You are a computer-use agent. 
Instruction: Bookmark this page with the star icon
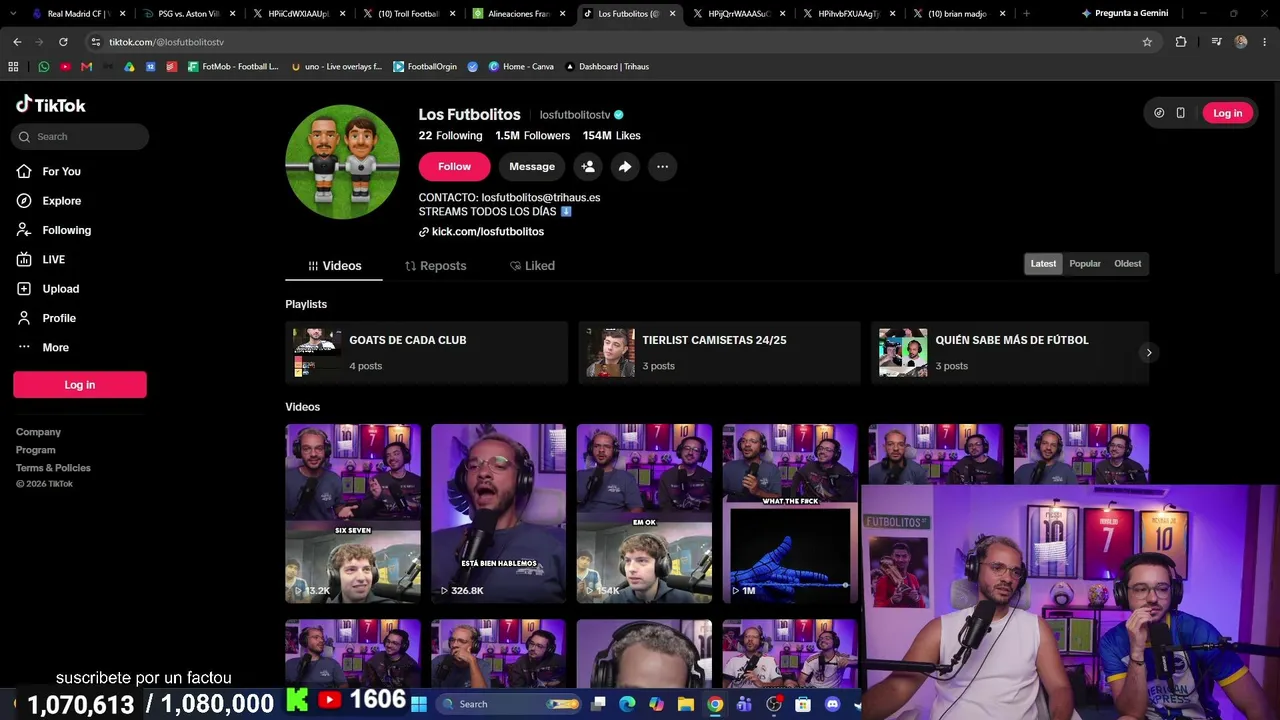coord(1147,42)
